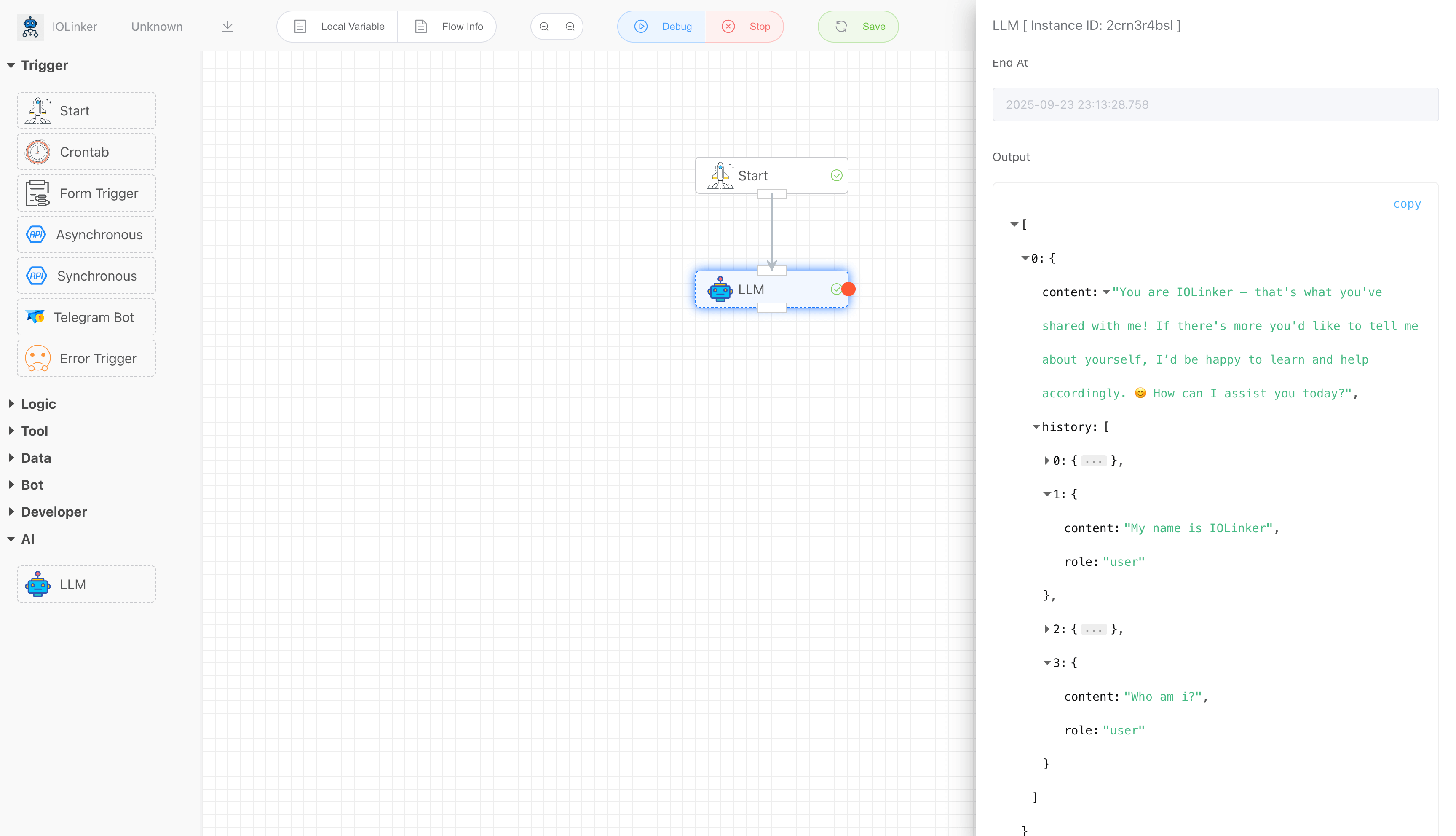Click the download icon in top bar
Image resolution: width=1456 pixels, height=836 pixels.
pyautogui.click(x=227, y=27)
